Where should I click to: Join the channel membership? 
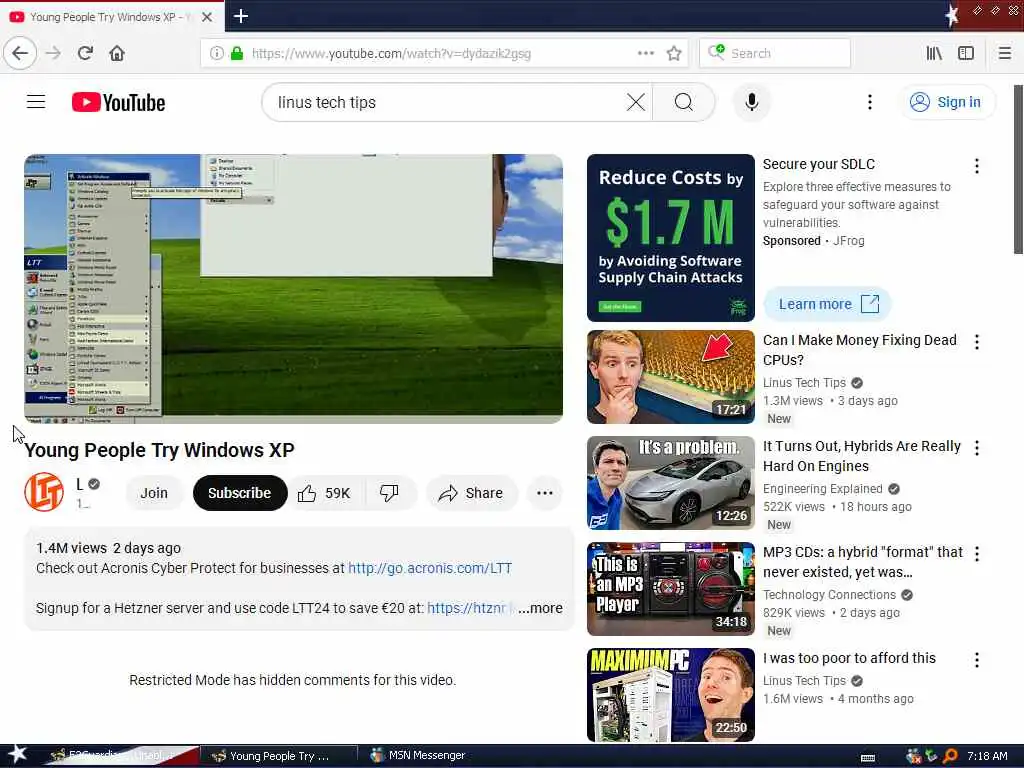tap(154, 493)
